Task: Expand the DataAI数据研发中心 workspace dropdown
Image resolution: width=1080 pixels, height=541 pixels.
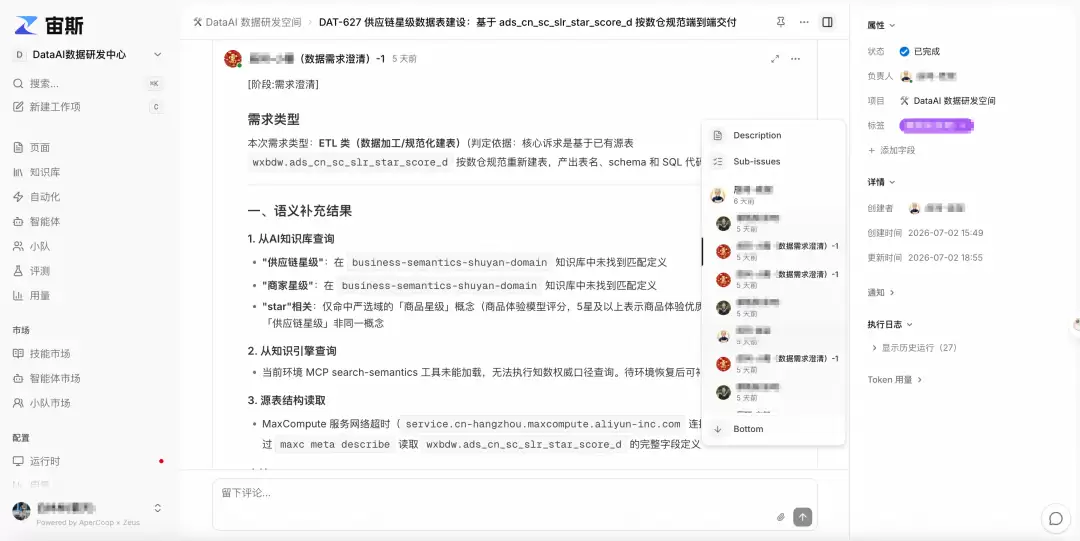Action: tap(158, 54)
